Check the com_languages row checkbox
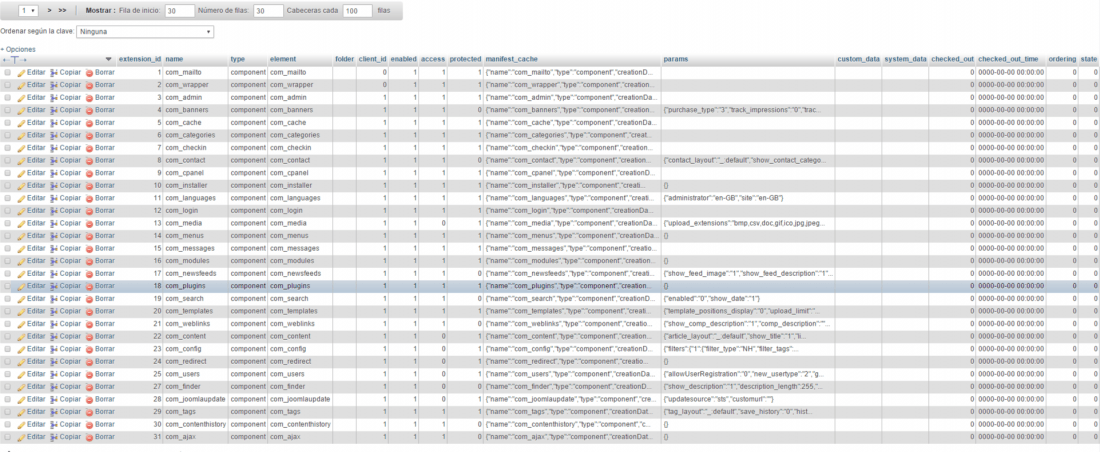The height and width of the screenshot is (452, 1100). pyautogui.click(x=8, y=199)
